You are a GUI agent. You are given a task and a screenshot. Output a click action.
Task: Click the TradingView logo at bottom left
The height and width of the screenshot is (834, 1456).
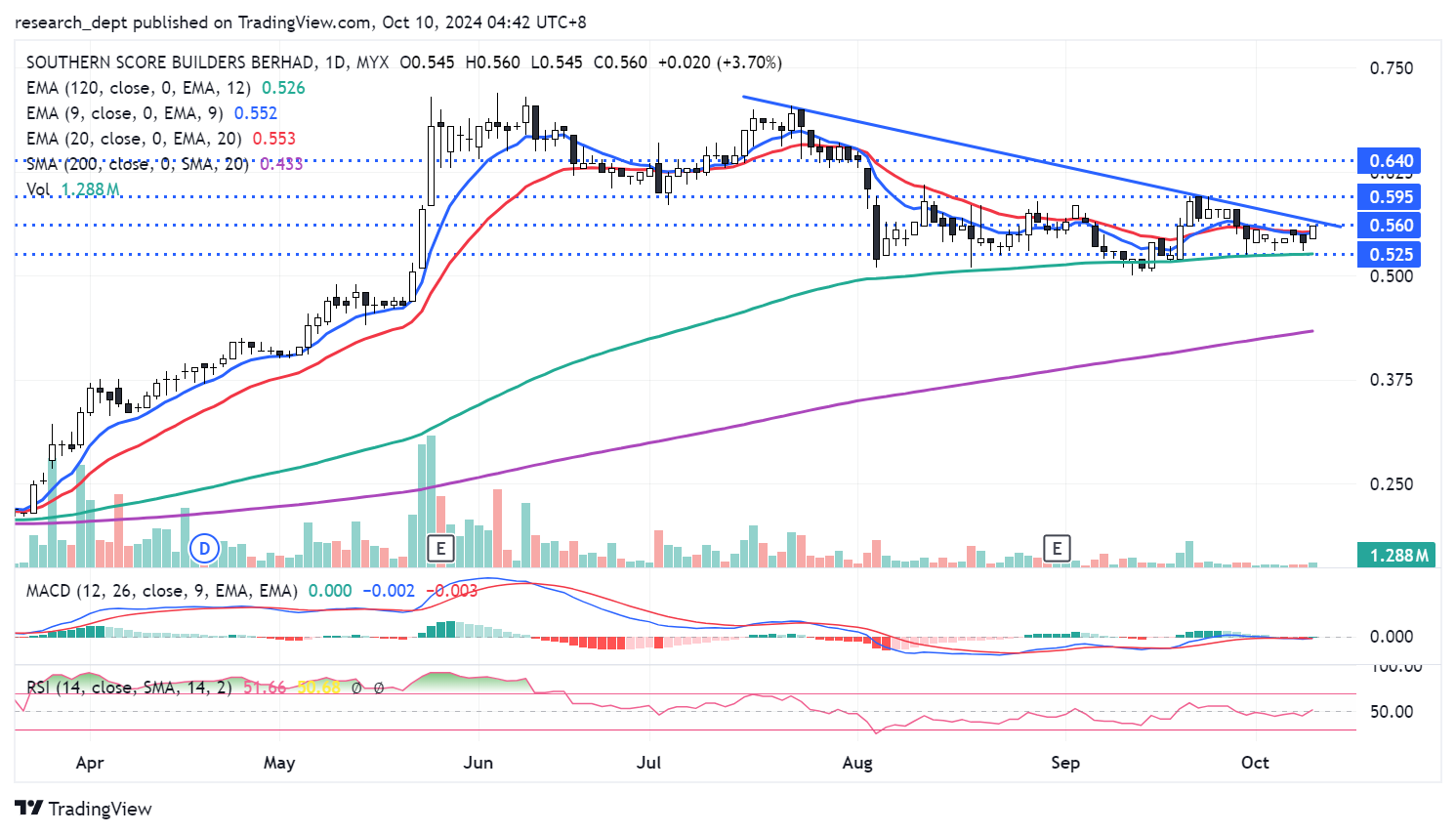coord(84,809)
